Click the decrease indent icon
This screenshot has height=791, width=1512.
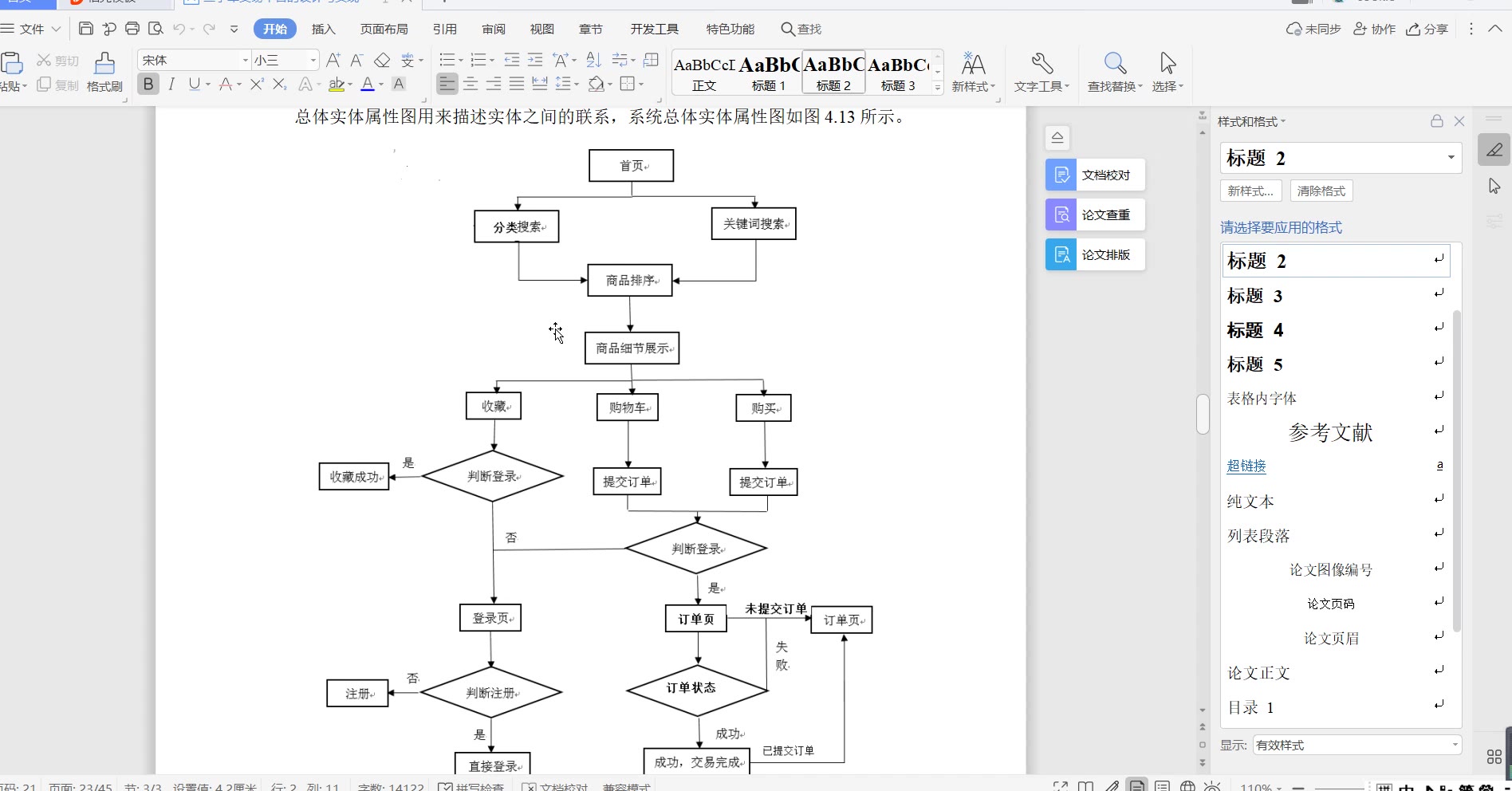point(512,60)
